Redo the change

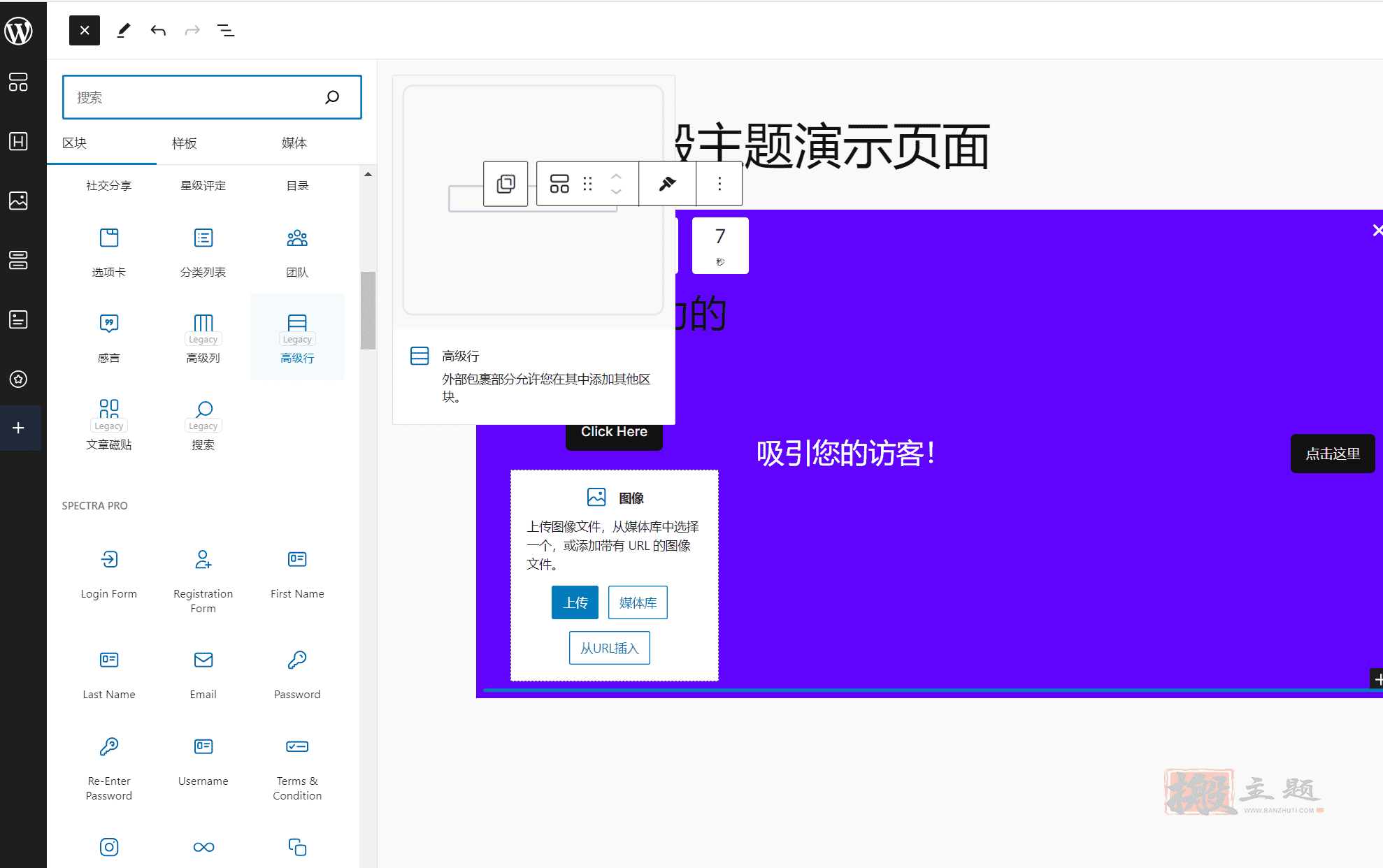click(192, 30)
